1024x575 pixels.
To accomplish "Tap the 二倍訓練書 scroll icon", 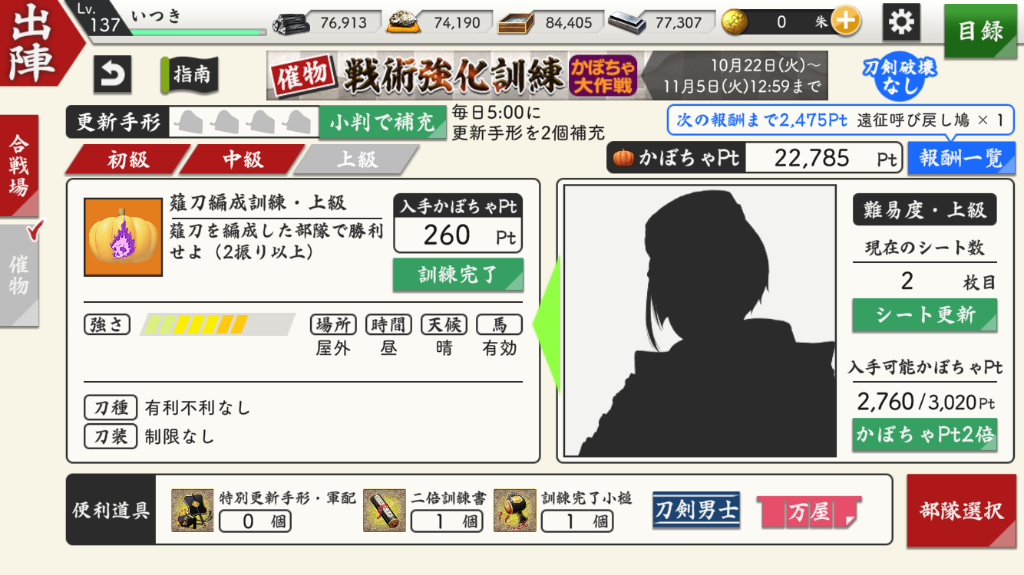I will click(x=384, y=510).
